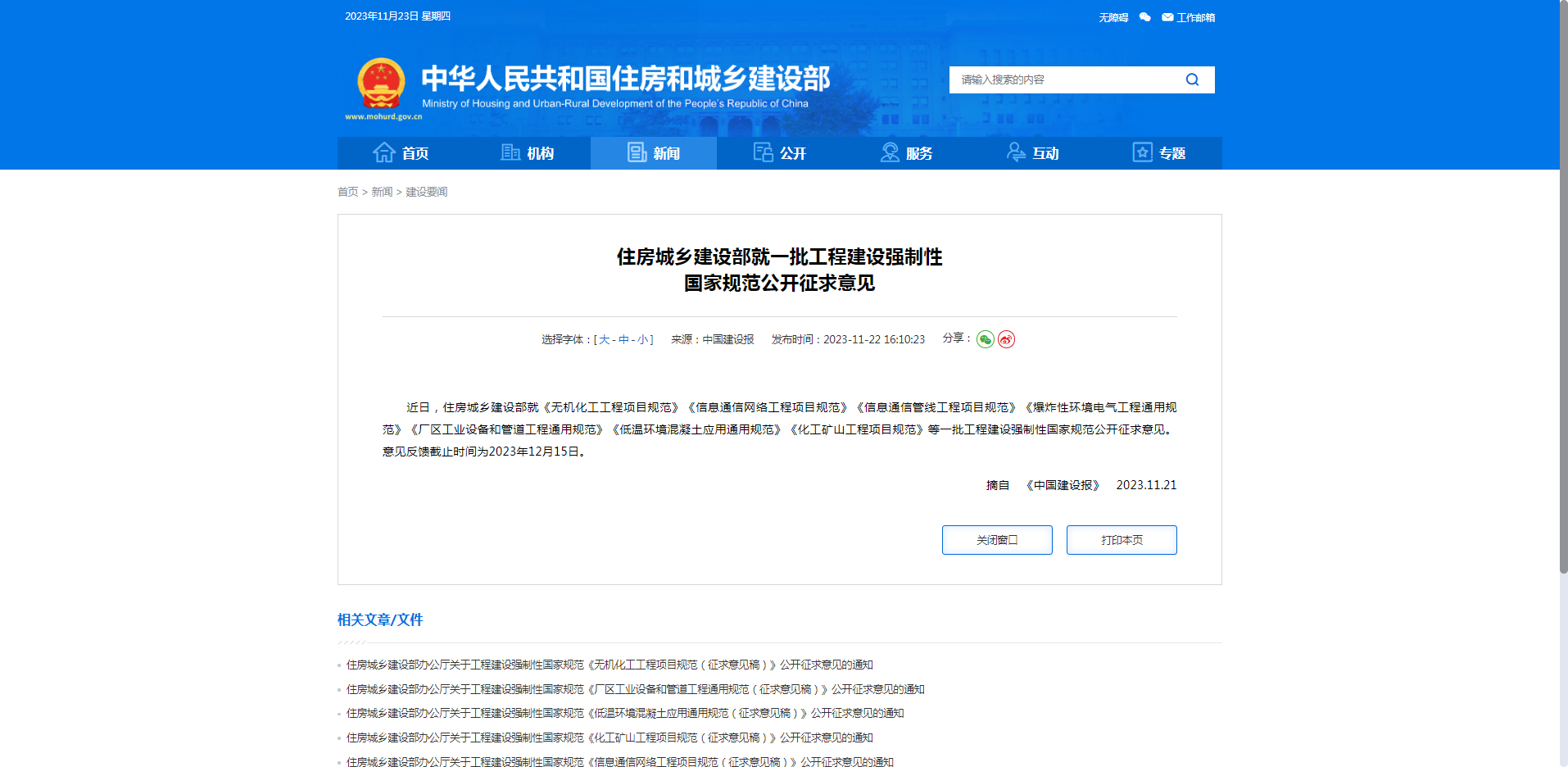Open related notice on 无机化工工程项目规范
Image resolution: width=1568 pixels, height=767 pixels.
(x=610, y=665)
